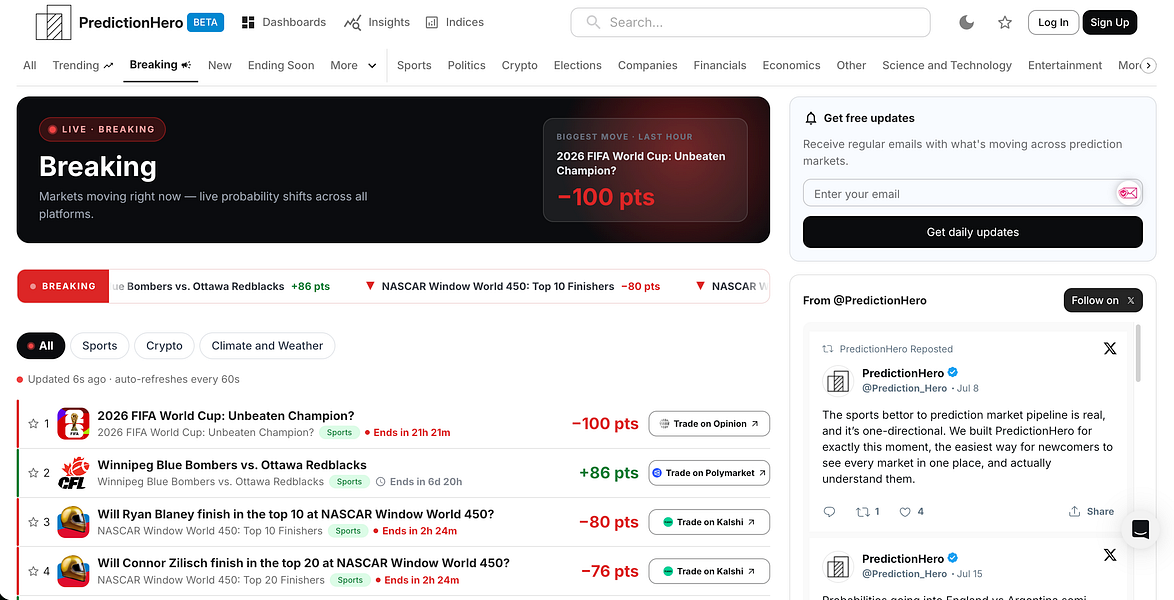
Task: Toggle dark mode moon icon
Action: pos(967,22)
